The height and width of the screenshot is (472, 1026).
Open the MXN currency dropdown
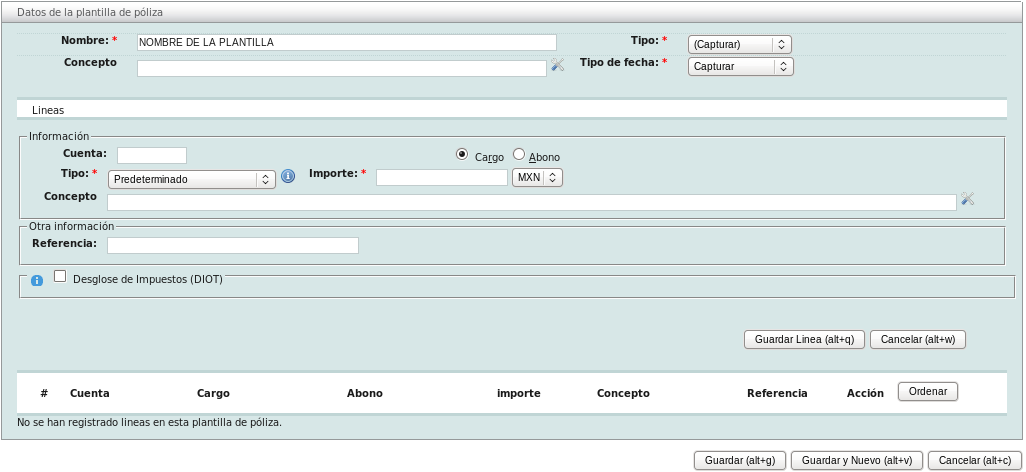click(x=537, y=177)
